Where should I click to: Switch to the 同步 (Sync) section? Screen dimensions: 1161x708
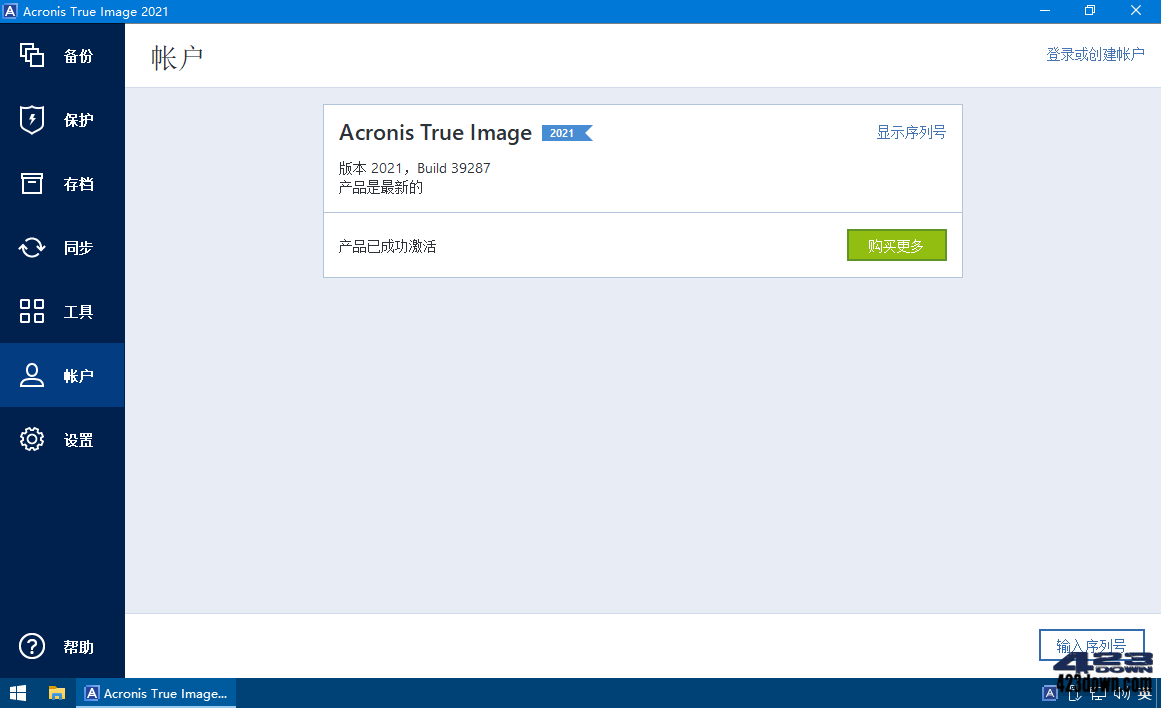pos(62,247)
